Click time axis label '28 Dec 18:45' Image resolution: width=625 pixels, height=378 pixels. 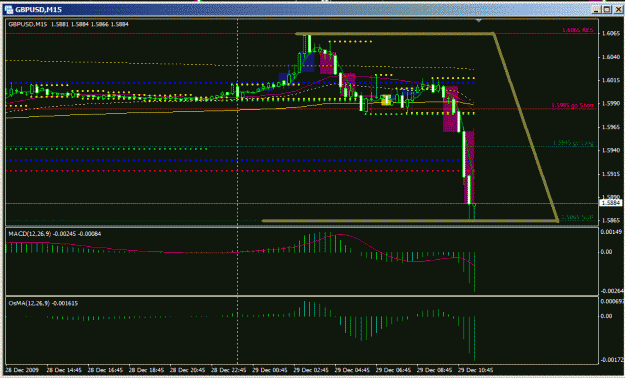(x=146, y=370)
